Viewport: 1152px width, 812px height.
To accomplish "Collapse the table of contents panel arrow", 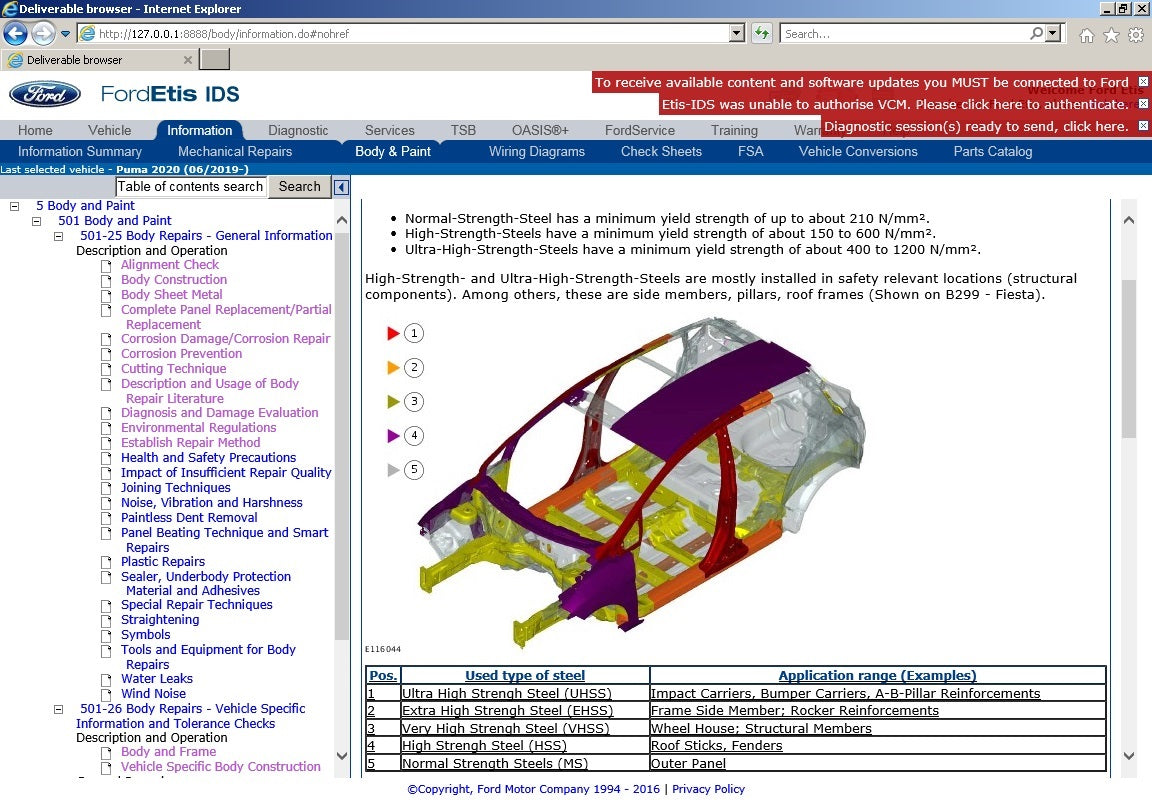I will [341, 187].
